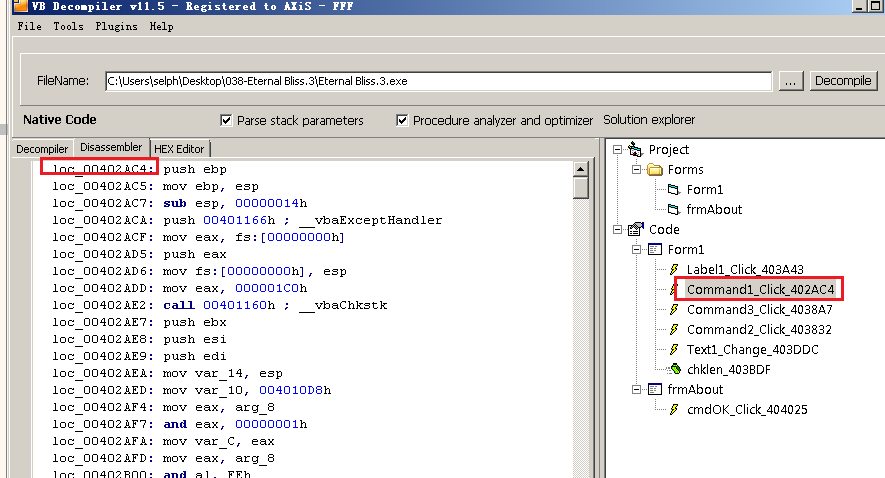Switch to the HEX Editor tab
The height and width of the screenshot is (478, 885).
pyautogui.click(x=179, y=149)
